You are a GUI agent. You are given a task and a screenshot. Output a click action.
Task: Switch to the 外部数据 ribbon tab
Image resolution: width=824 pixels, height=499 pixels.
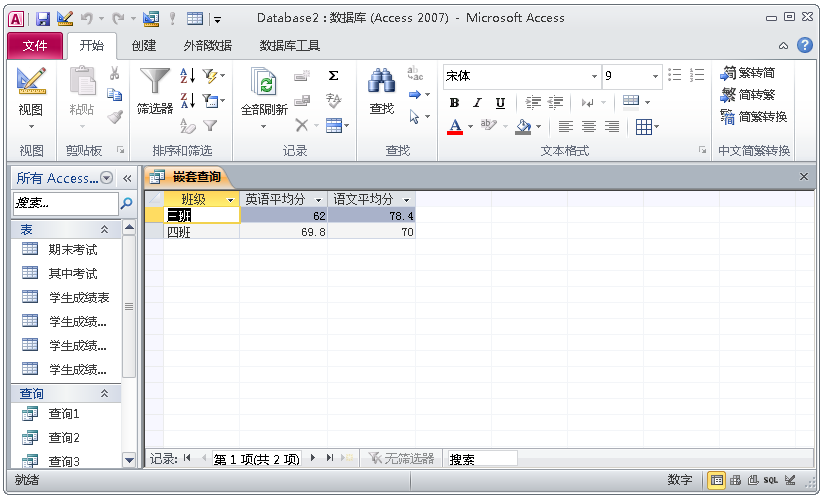point(208,46)
